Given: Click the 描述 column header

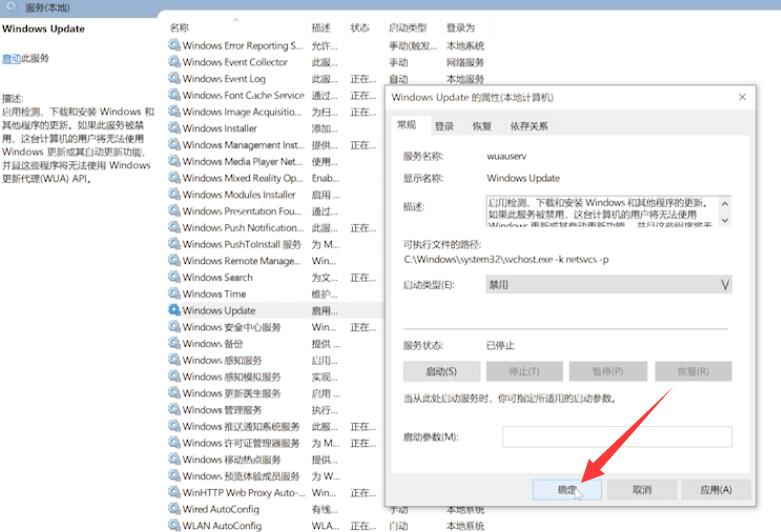Looking at the screenshot, I should 321,28.
